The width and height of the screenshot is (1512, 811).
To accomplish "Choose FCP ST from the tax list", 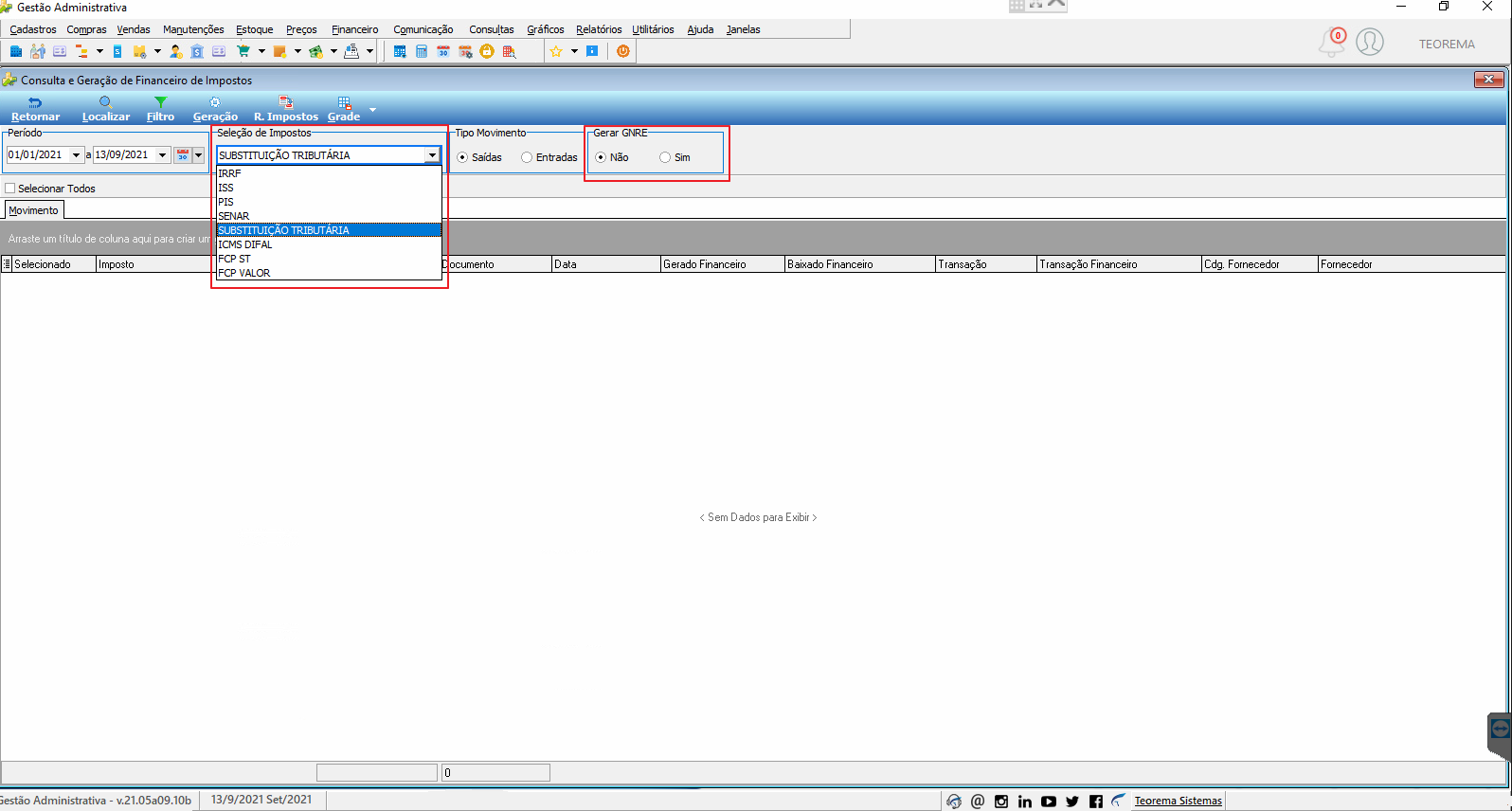I will tap(329, 259).
